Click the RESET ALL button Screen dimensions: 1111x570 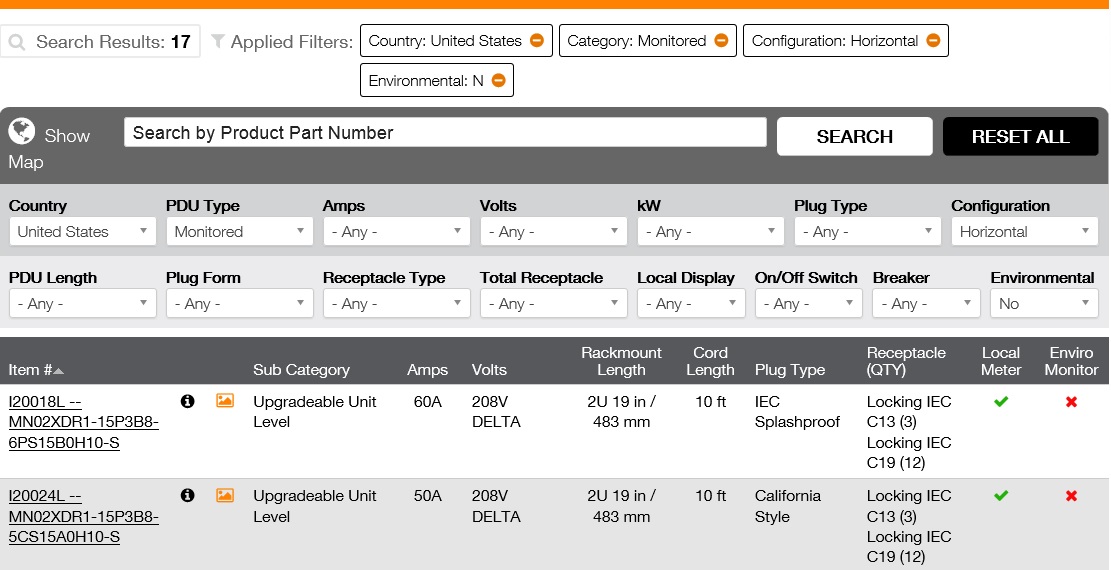click(x=1020, y=137)
